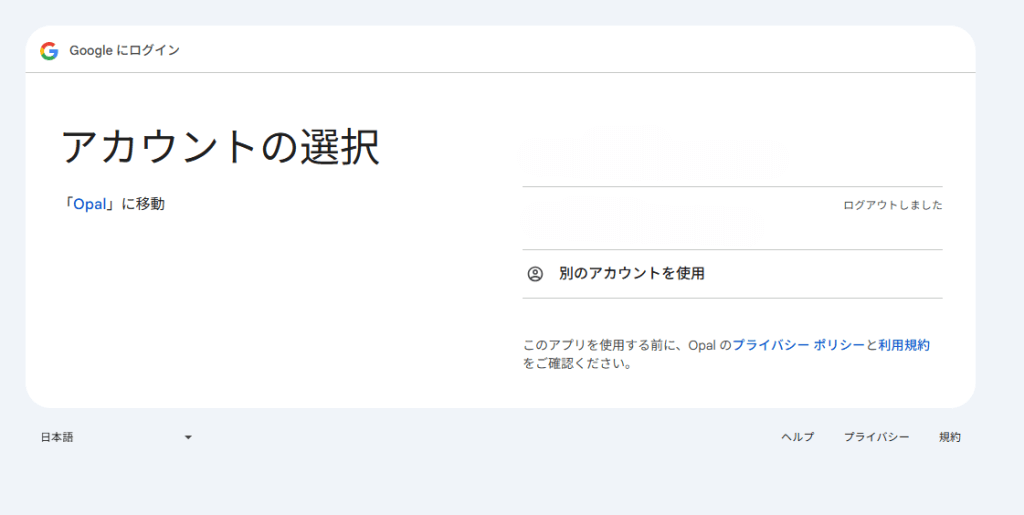Open the 規約 footer link
Image resolution: width=1024 pixels, height=515 pixels.
[x=950, y=437]
